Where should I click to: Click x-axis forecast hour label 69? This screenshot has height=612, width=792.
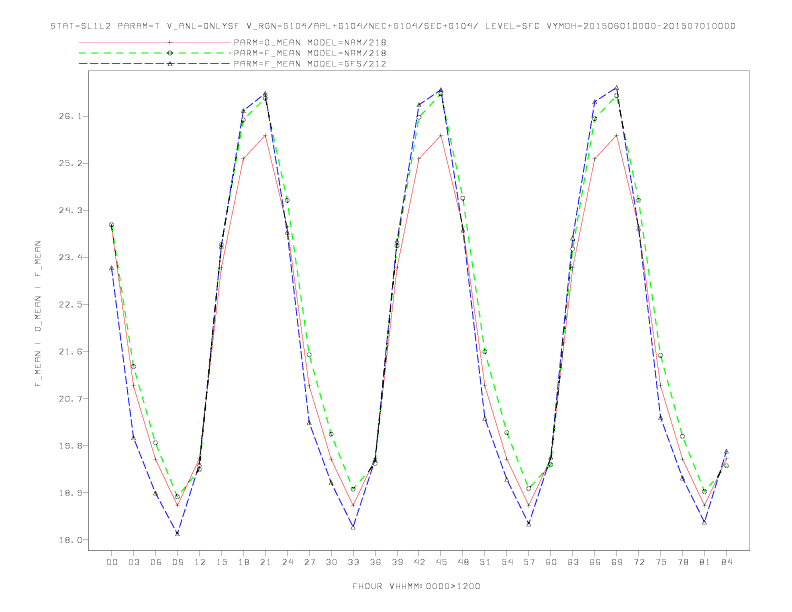(x=617, y=562)
